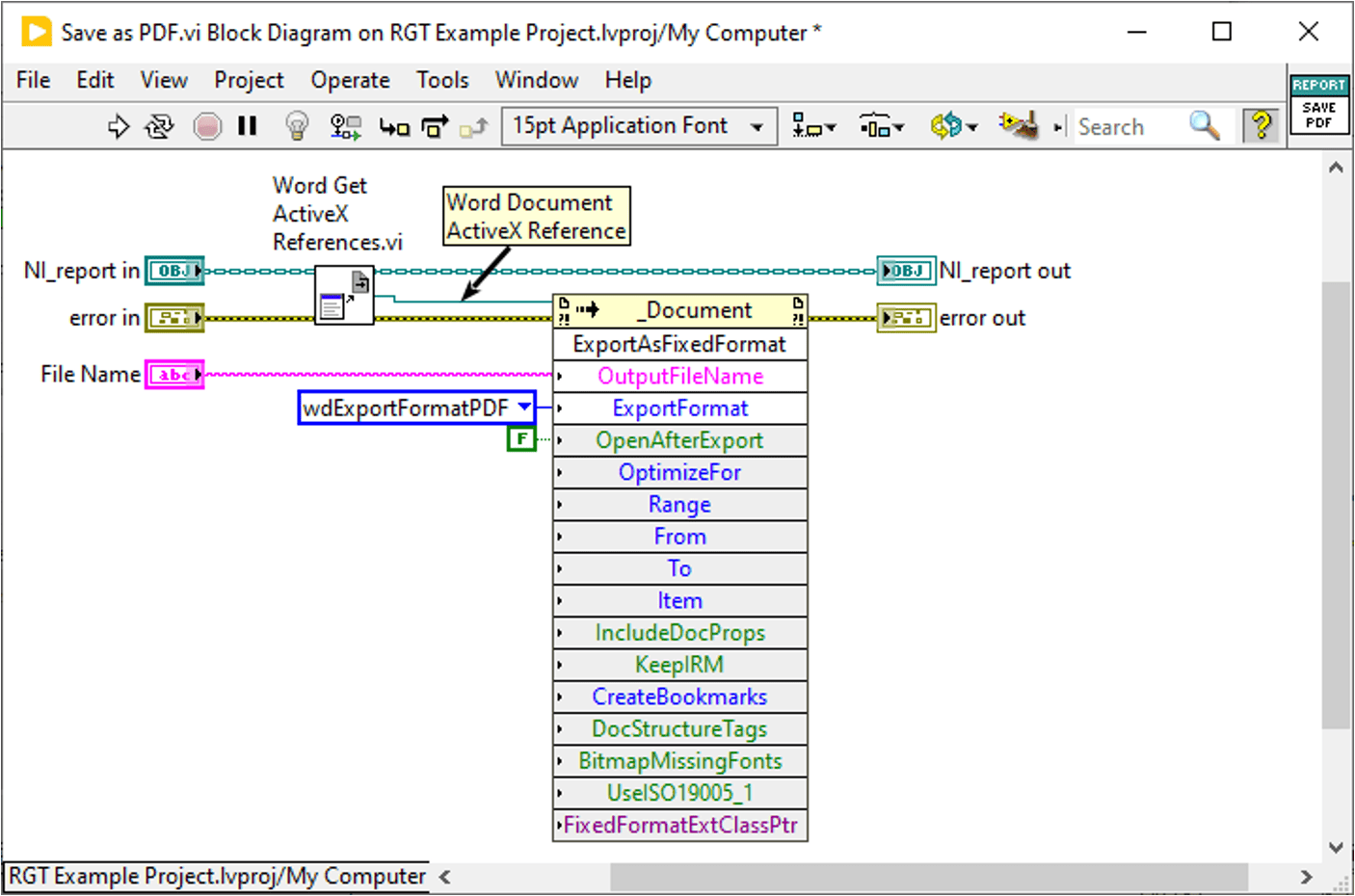Click the REPORT SAVE PDF VI icon
This screenshot has height=896, width=1355.
[x=1319, y=104]
